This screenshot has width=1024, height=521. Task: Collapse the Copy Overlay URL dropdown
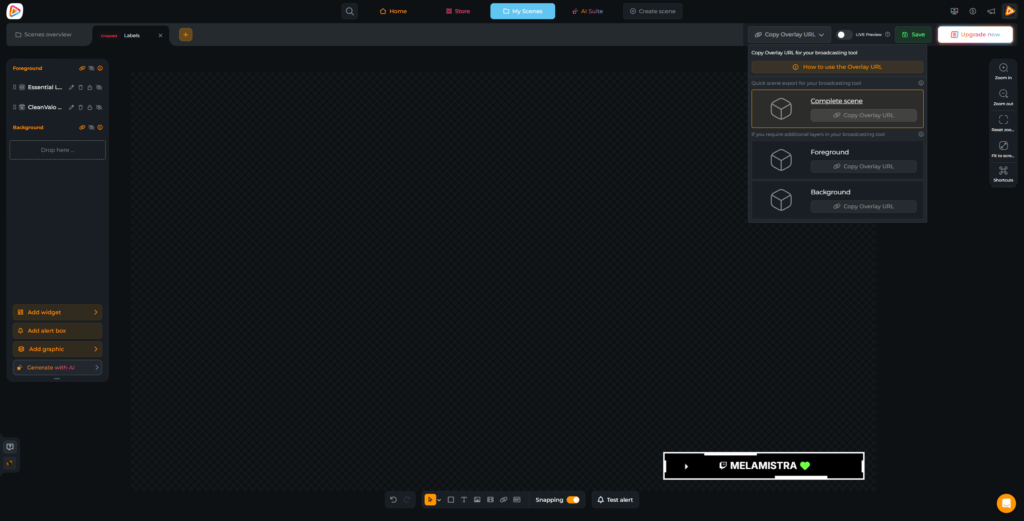point(790,34)
